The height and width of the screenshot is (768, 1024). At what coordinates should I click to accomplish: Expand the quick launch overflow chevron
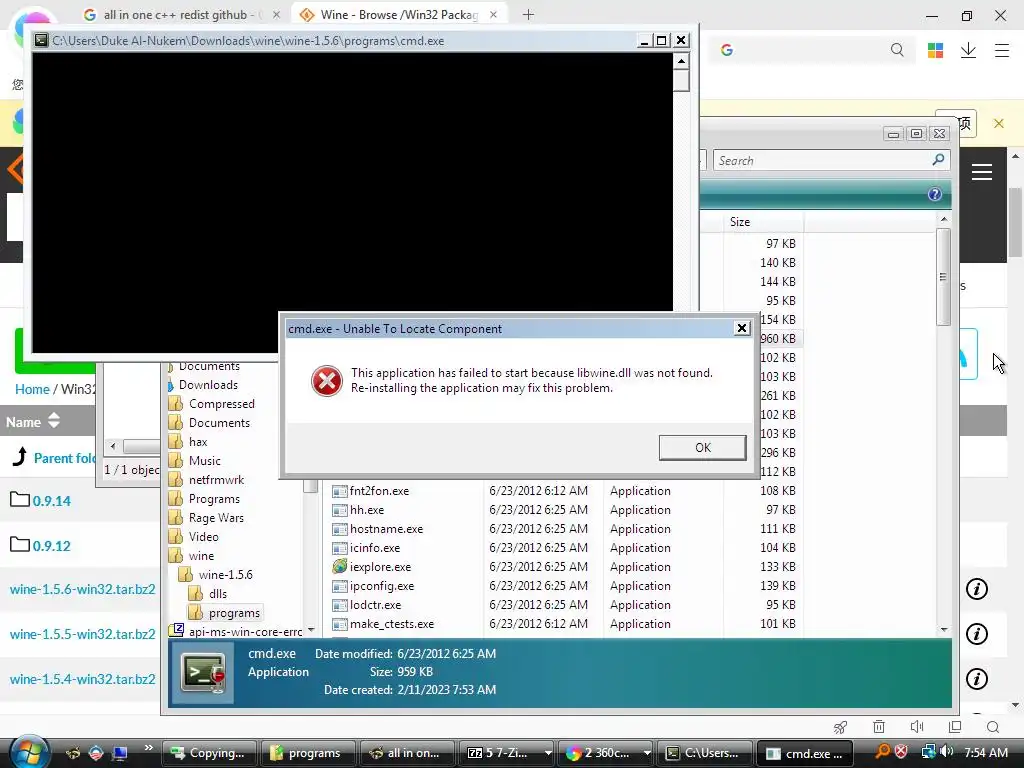(148, 748)
